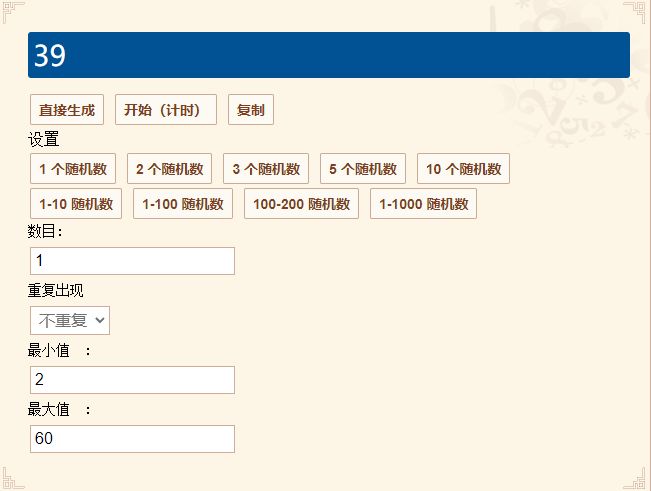Viewport: 651px width, 491px height.
Task: Set range with 1-100 随机数 button
Action: pos(183,203)
